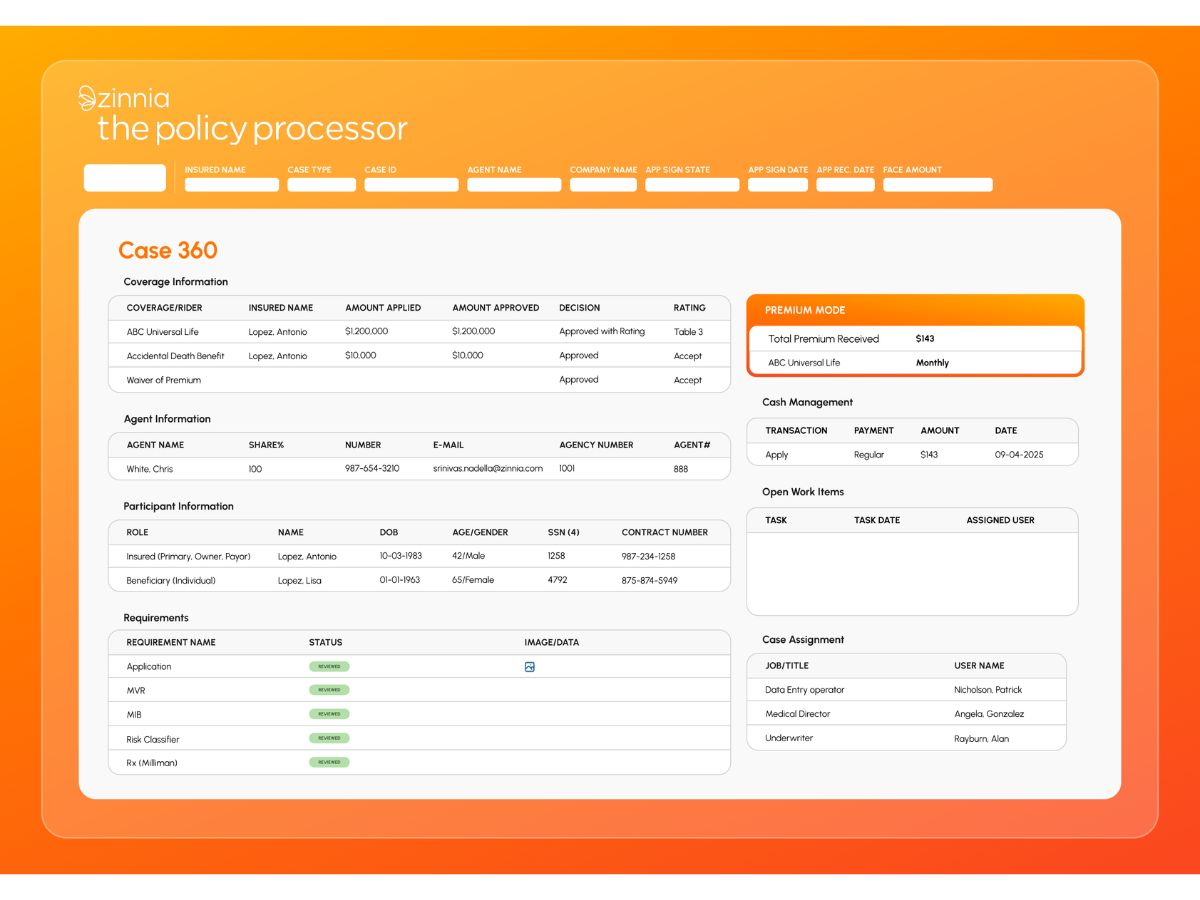
Task: Click the SSN value 1258
Action: pyautogui.click(x=558, y=556)
